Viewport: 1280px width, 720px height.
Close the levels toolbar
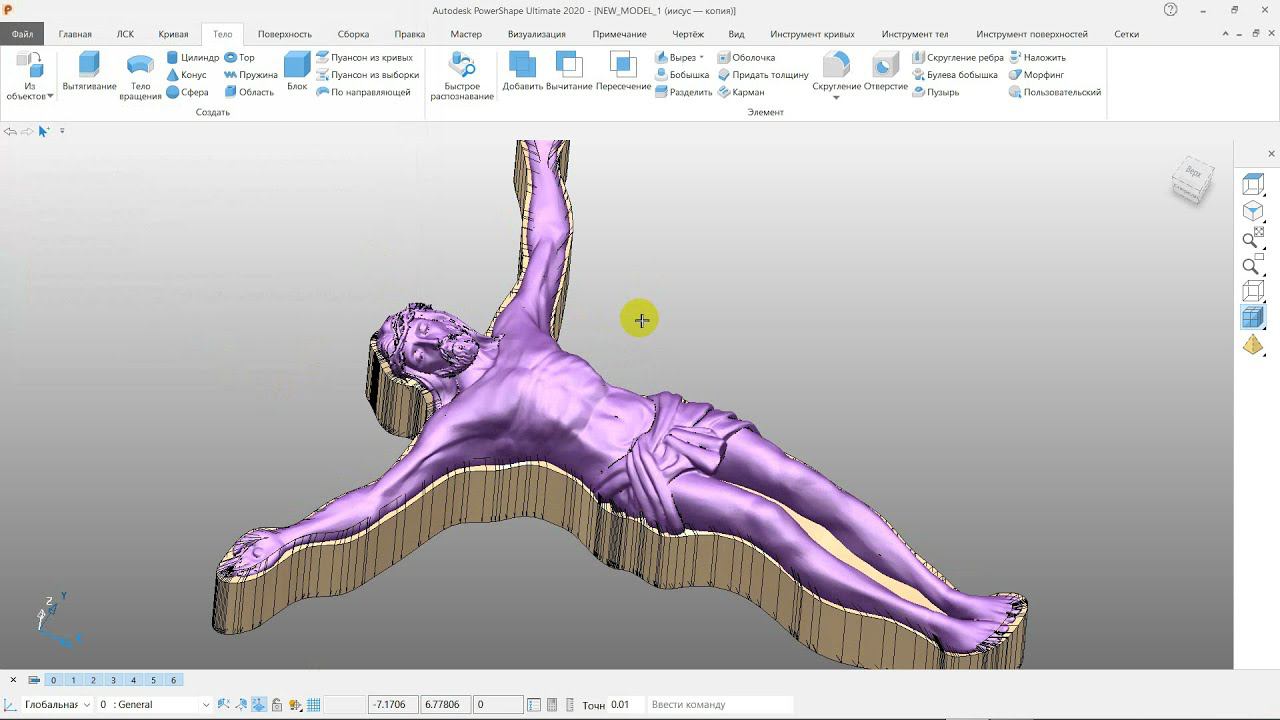pos(13,680)
